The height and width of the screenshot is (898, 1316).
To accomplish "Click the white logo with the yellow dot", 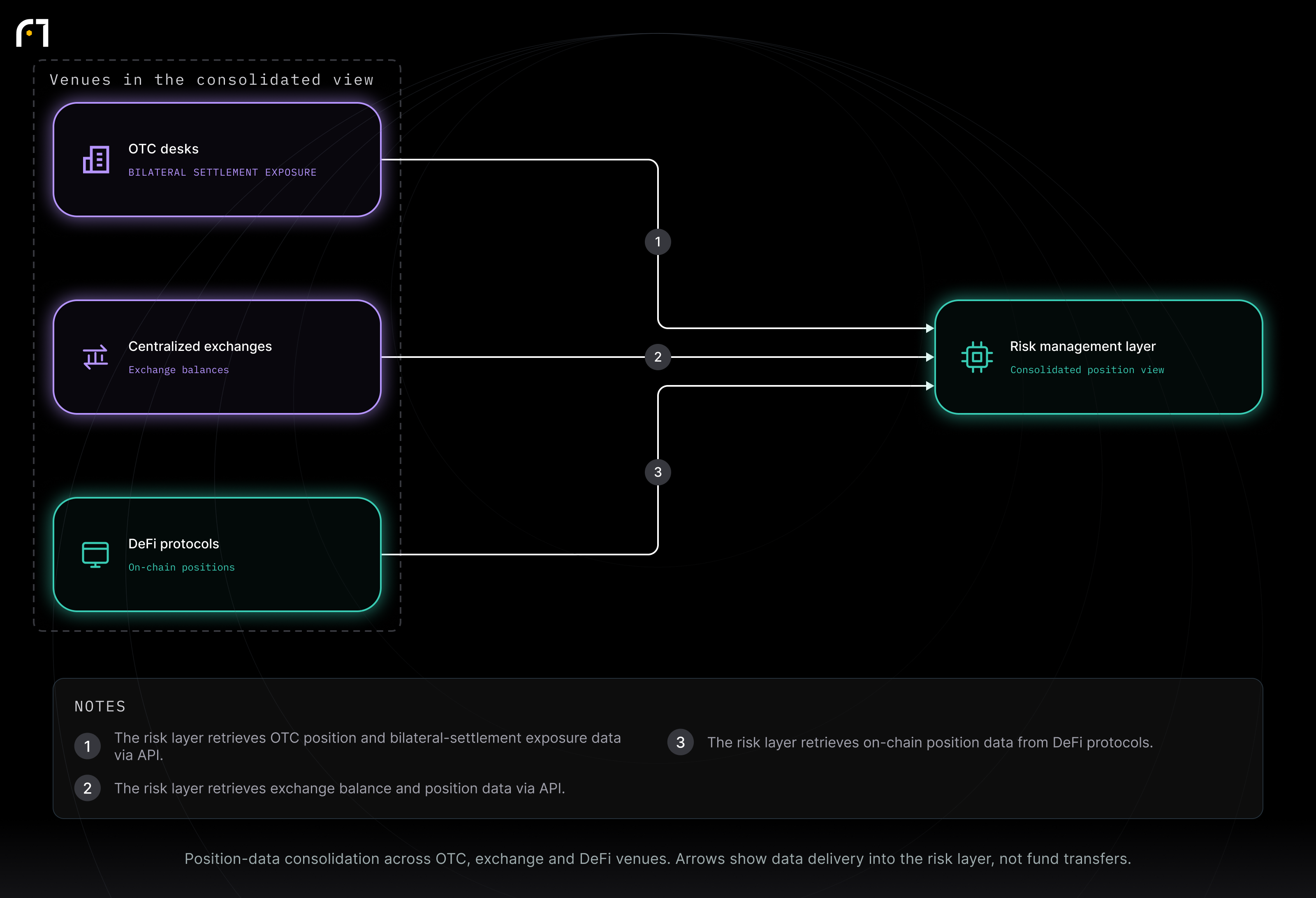I will pos(32,33).
